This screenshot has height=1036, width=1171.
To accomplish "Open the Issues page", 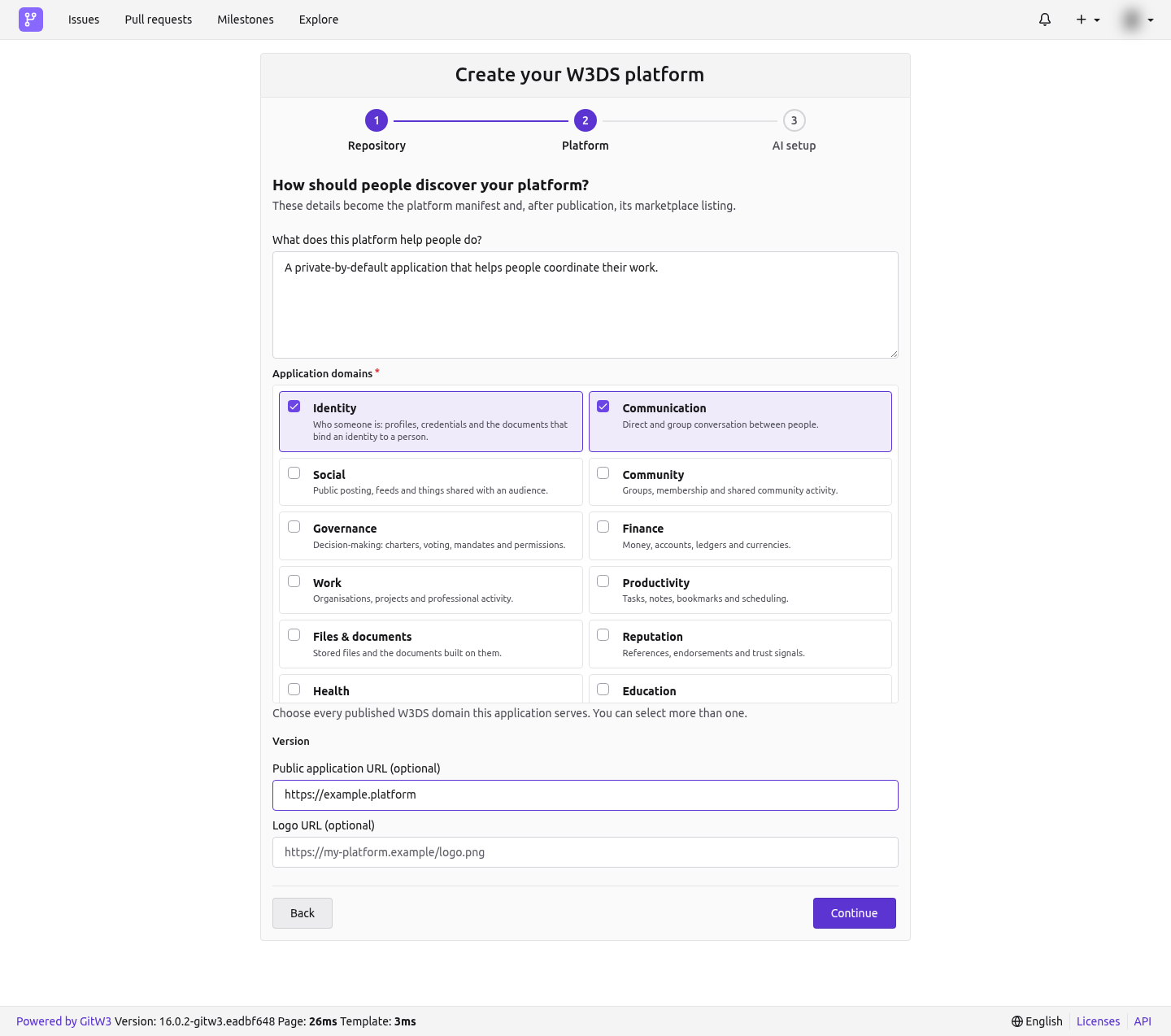I will [x=84, y=20].
